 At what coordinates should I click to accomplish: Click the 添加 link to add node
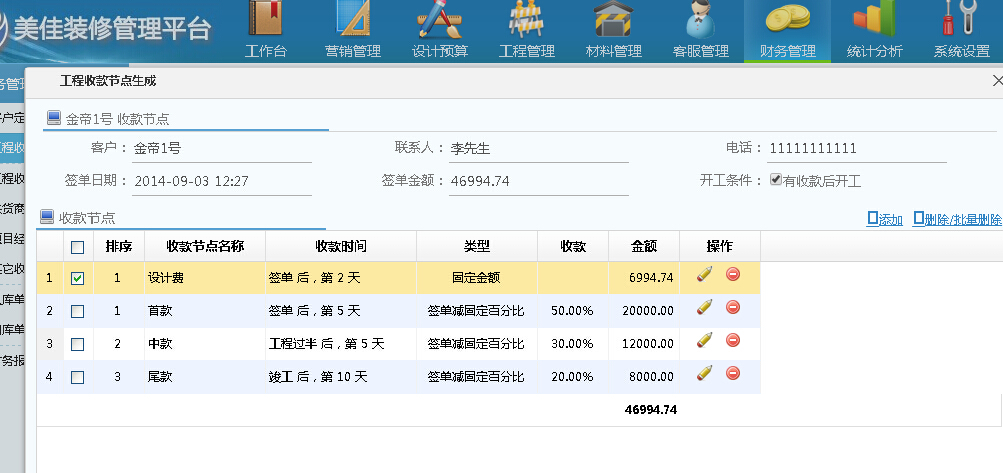885,219
